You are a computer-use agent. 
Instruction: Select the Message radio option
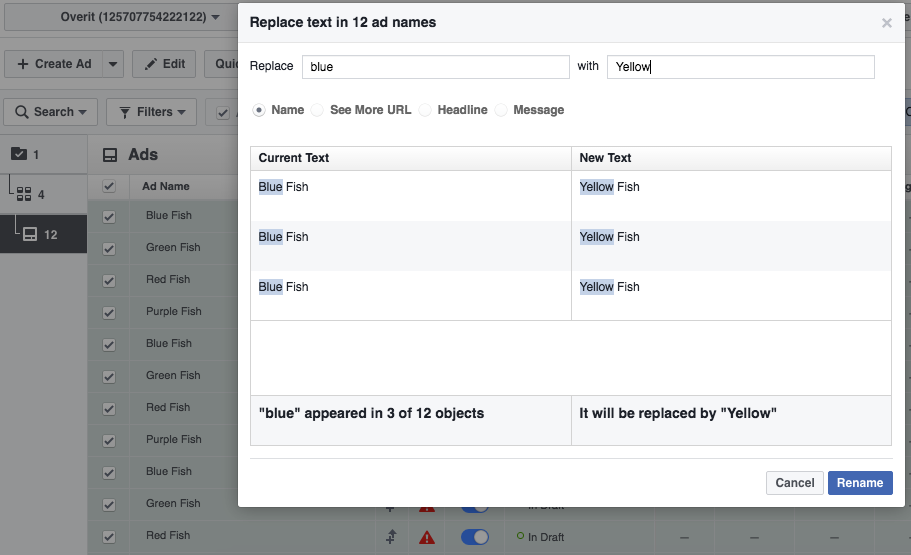point(501,110)
